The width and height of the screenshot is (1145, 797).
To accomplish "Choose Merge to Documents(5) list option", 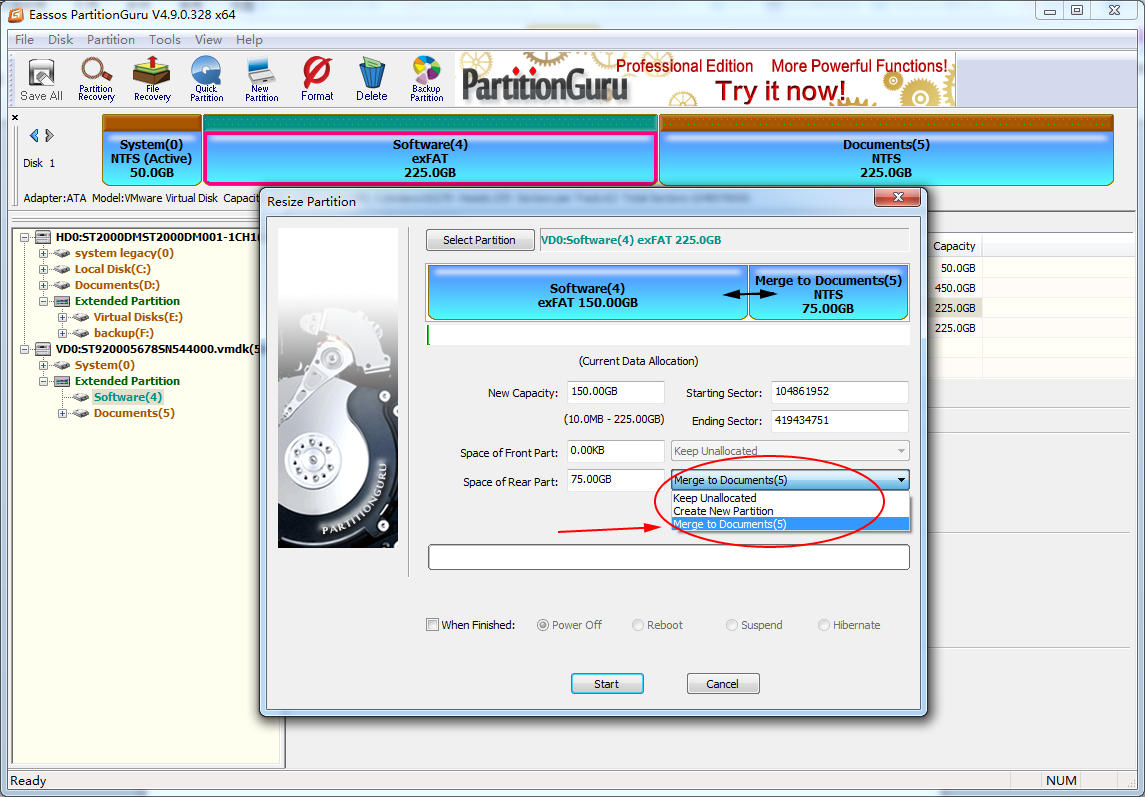I will click(x=790, y=525).
